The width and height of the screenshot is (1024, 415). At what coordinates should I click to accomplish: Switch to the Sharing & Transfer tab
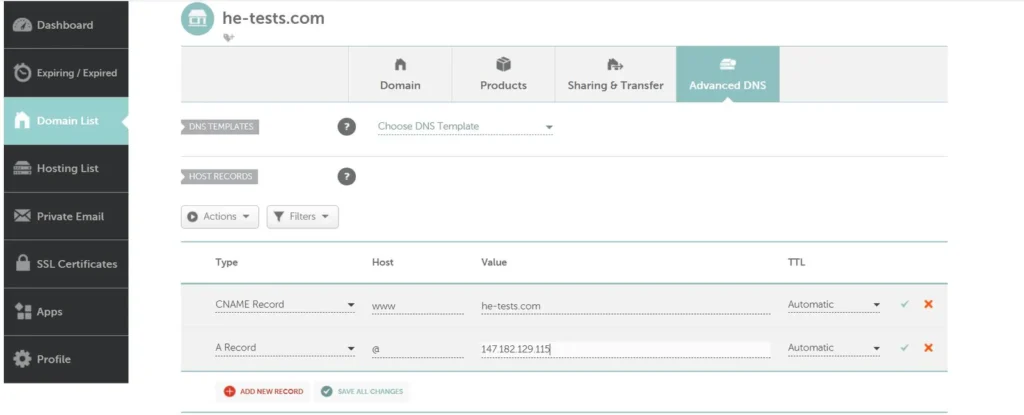(x=615, y=75)
